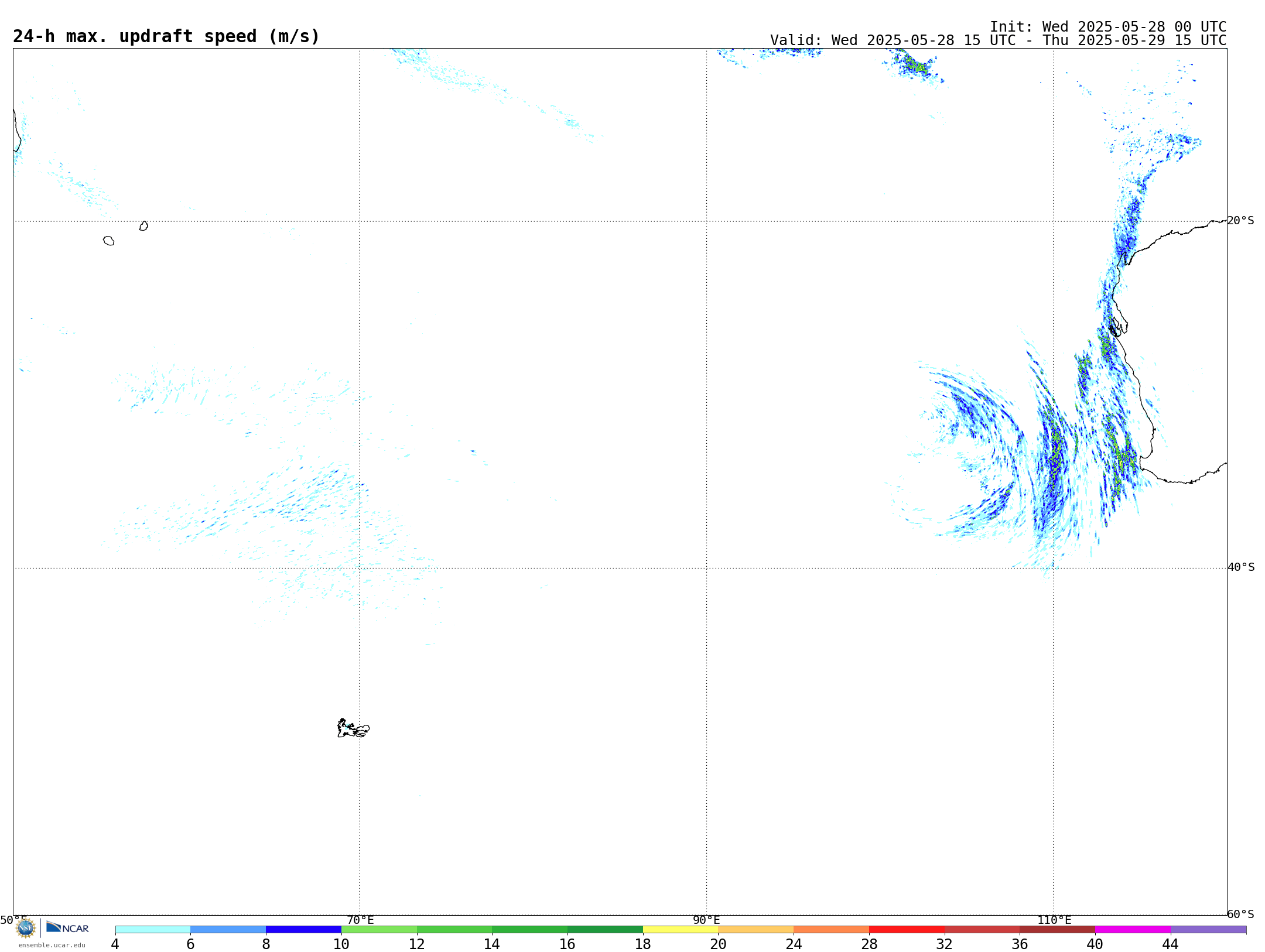Image resolution: width=1265 pixels, height=952 pixels.
Task: Pick the green 12–14 colorbar swatch
Action: tap(454, 929)
